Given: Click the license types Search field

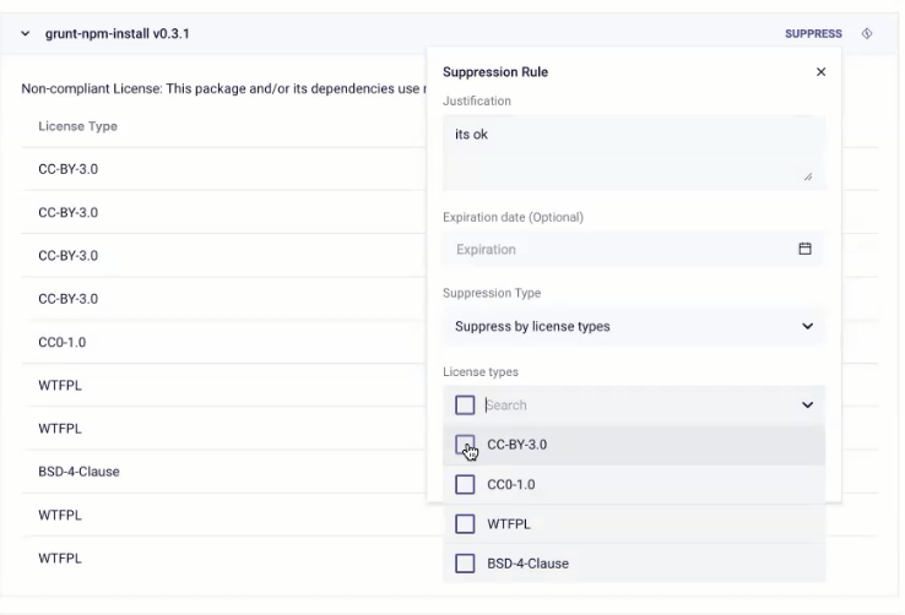Looking at the screenshot, I should (x=640, y=405).
